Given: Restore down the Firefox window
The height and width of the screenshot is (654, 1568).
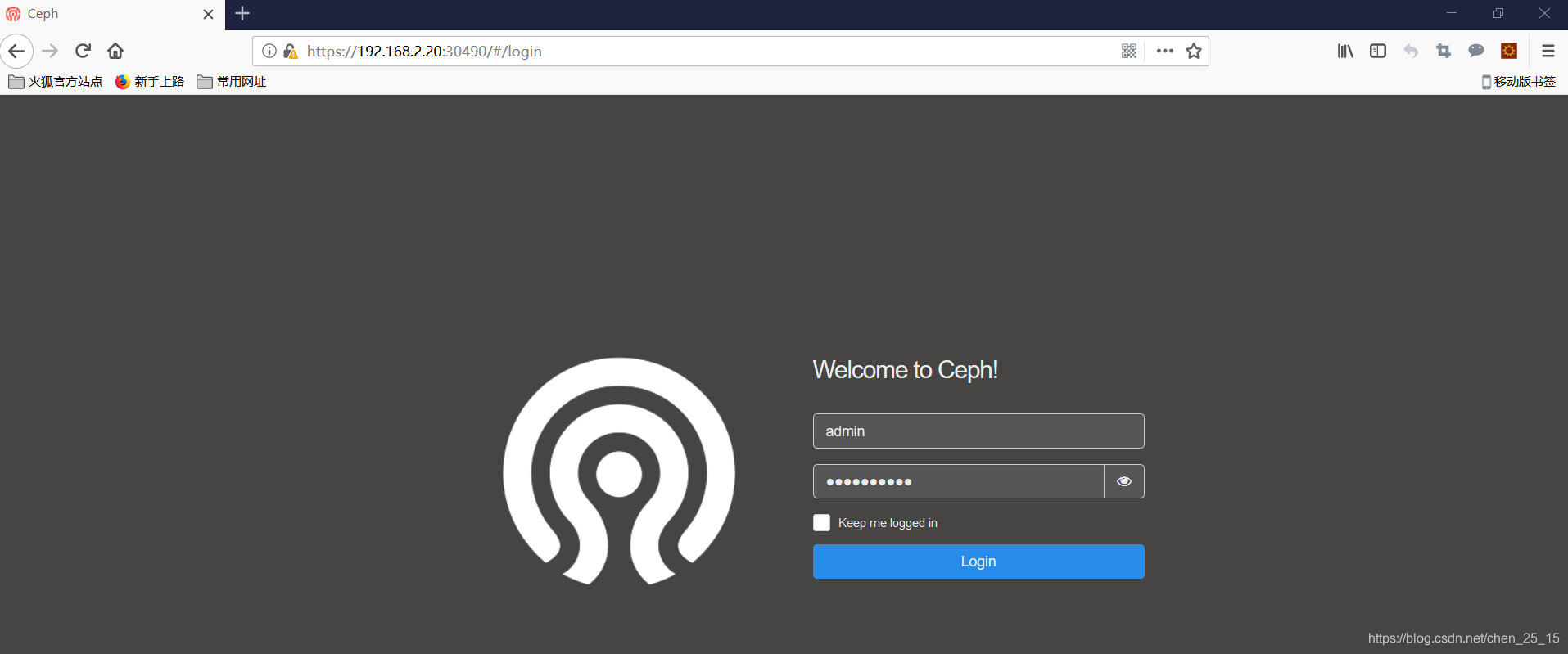Looking at the screenshot, I should point(1498,13).
